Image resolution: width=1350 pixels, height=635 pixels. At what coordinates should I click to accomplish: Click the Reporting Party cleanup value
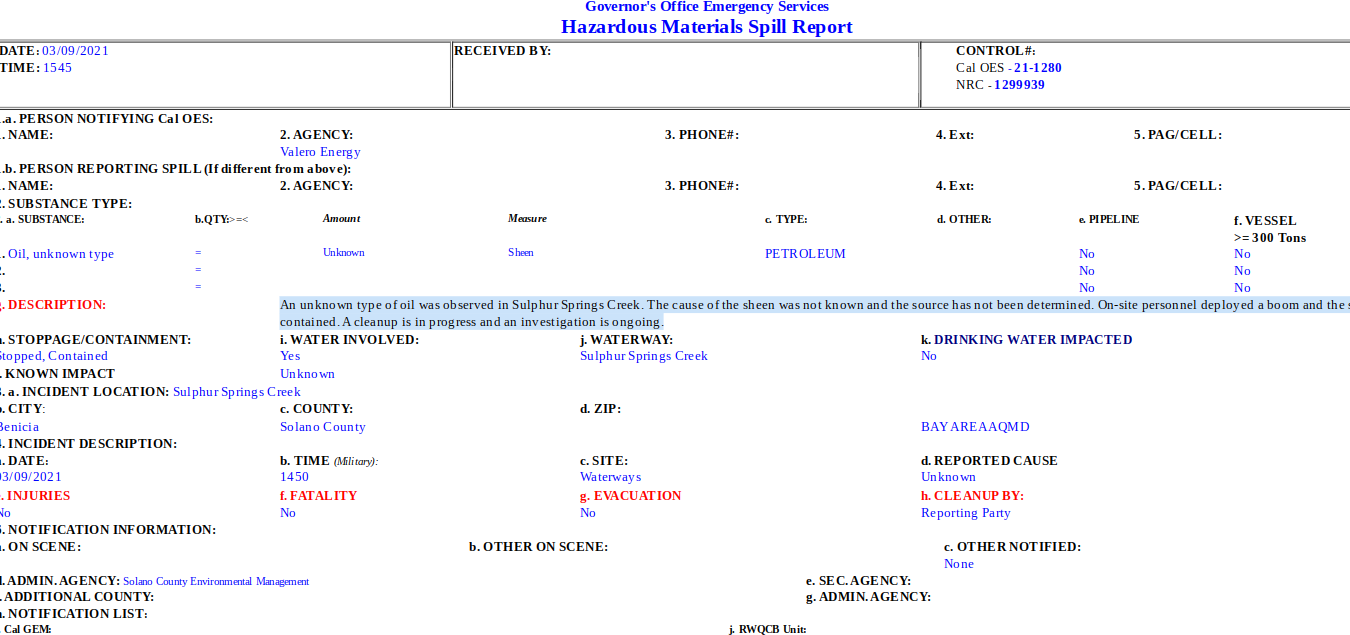click(x=965, y=513)
